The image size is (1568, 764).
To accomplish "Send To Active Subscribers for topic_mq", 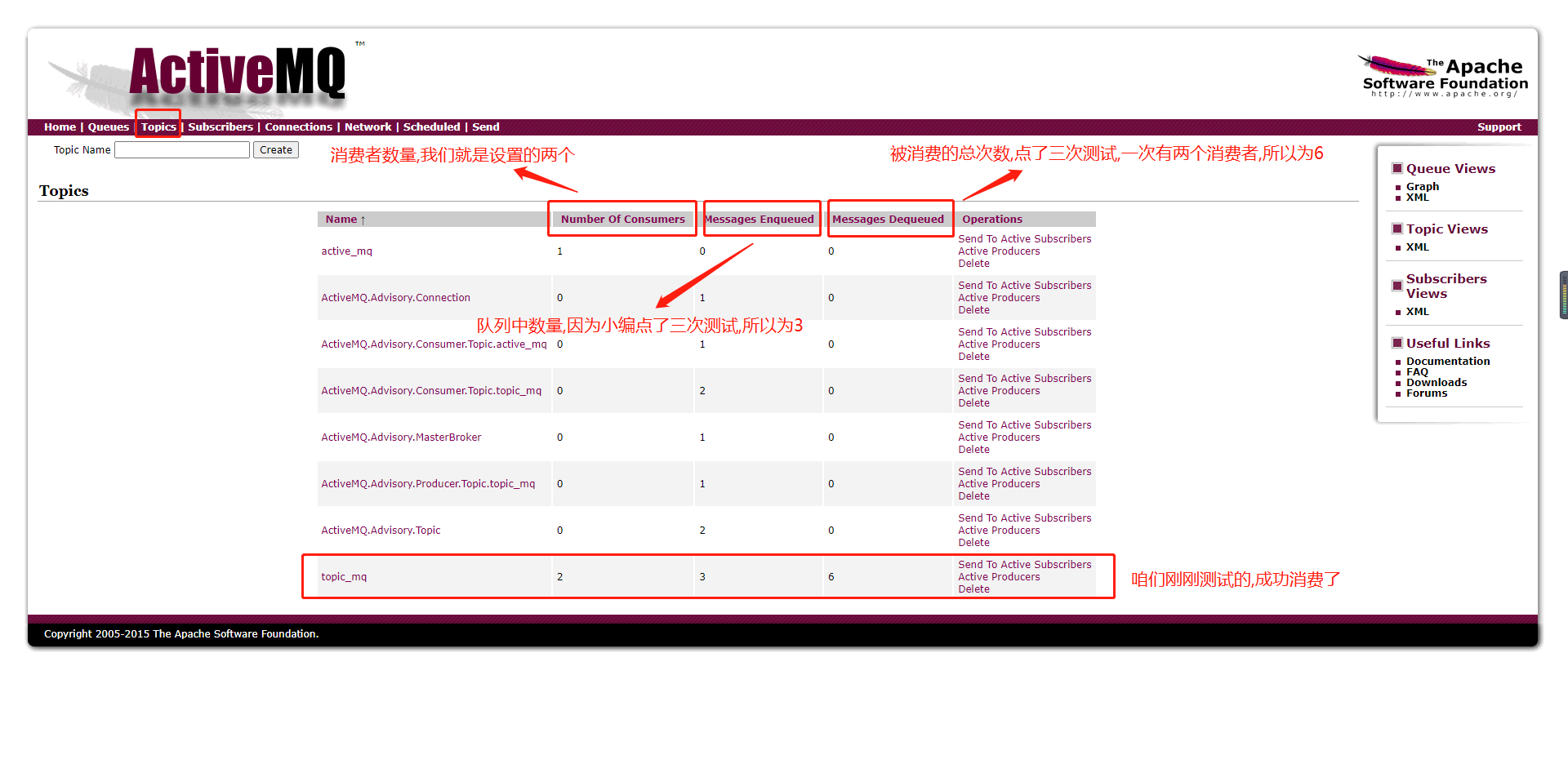I will pos(1025,565).
